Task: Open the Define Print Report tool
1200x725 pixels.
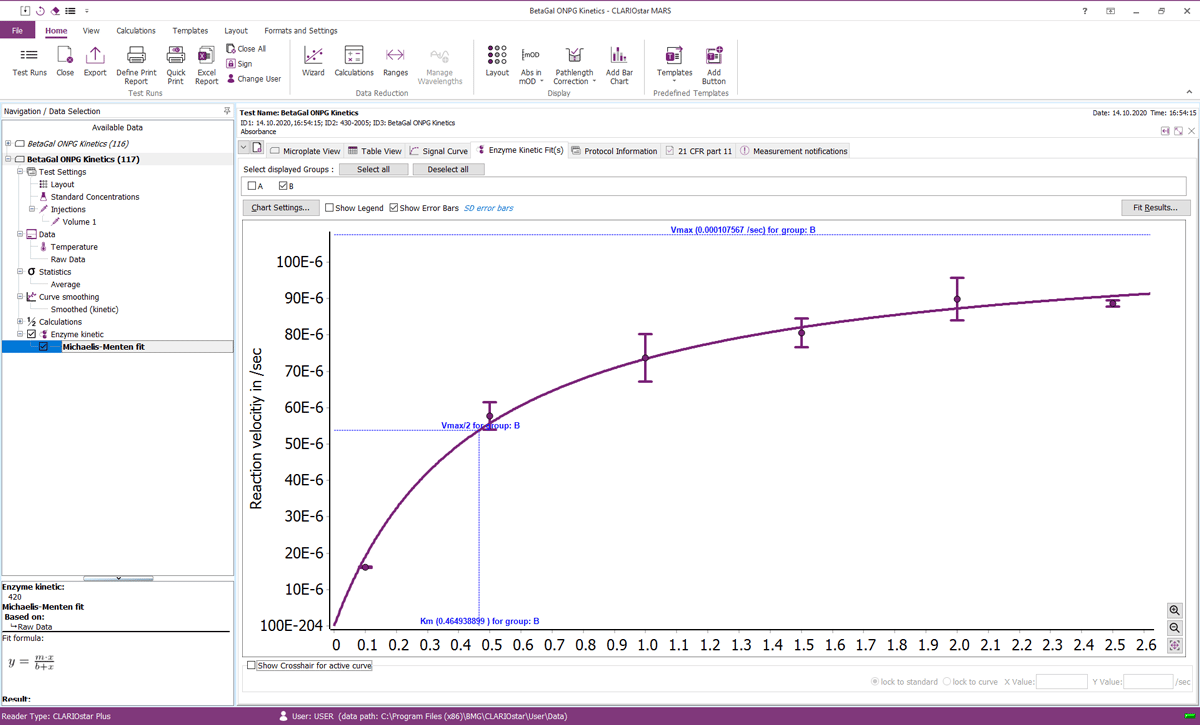Action: coord(136,60)
